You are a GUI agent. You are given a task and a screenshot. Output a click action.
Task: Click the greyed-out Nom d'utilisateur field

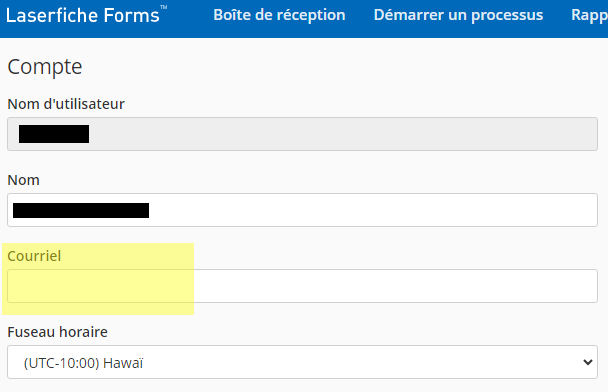[x=302, y=134]
